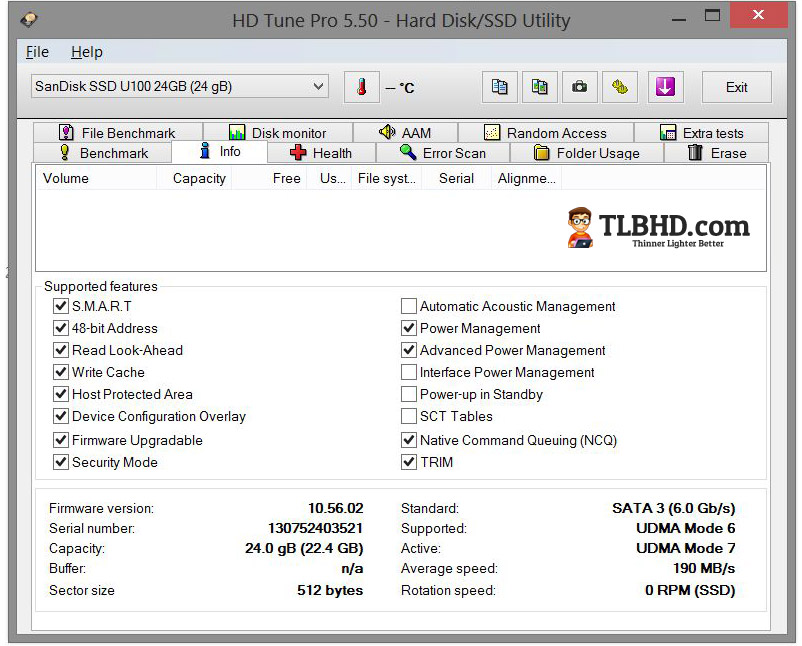Toggle the Write Cache checkbox

point(60,372)
